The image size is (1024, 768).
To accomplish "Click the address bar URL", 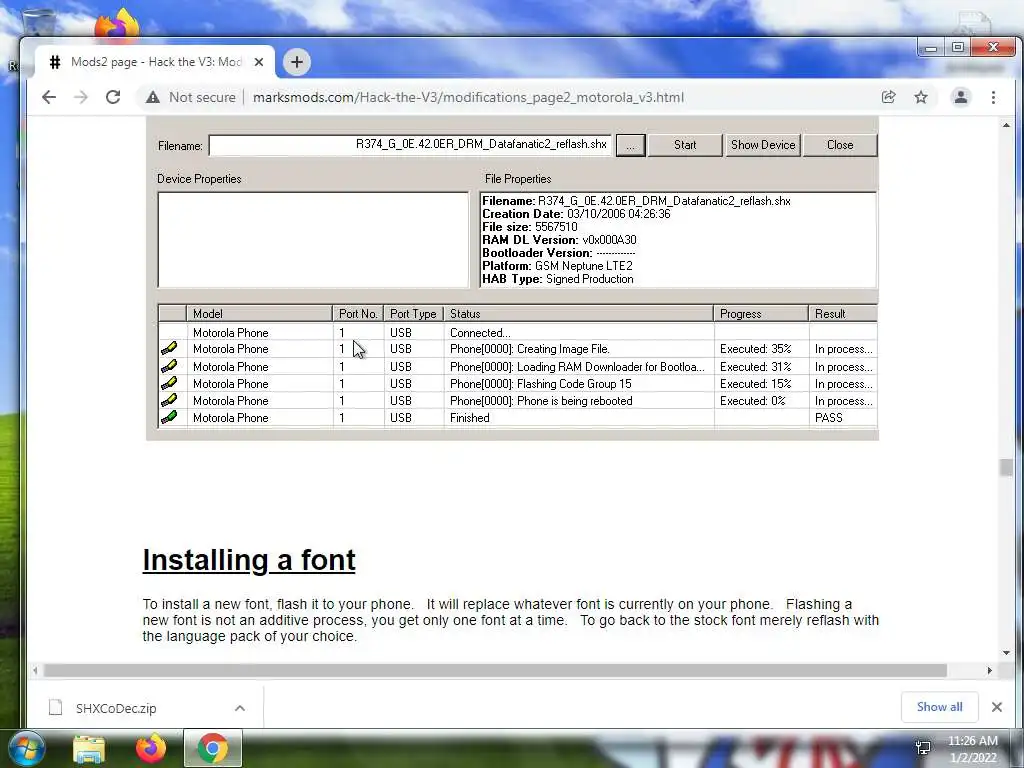I will click(x=468, y=97).
